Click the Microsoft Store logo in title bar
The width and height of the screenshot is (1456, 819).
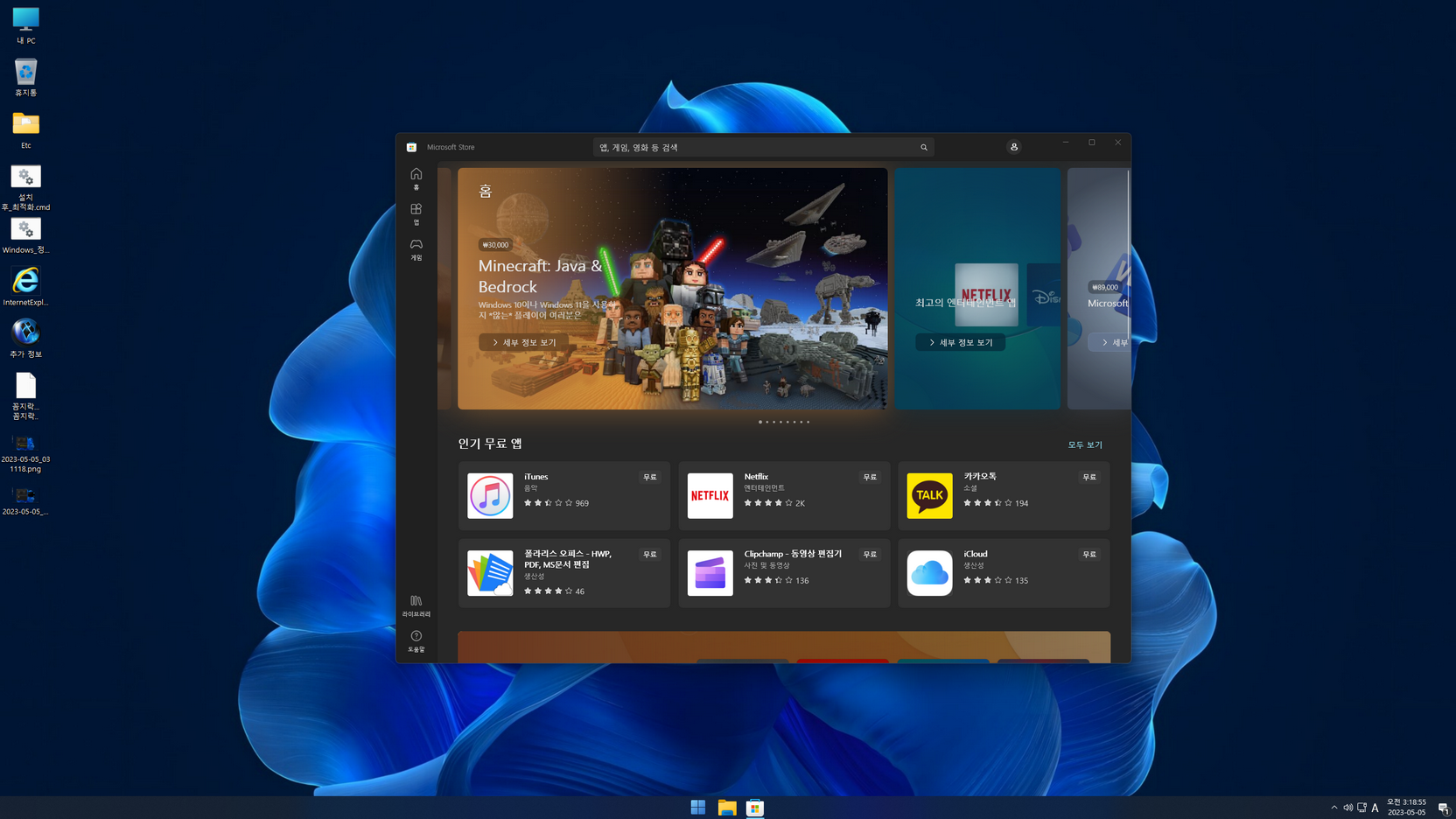(411, 147)
